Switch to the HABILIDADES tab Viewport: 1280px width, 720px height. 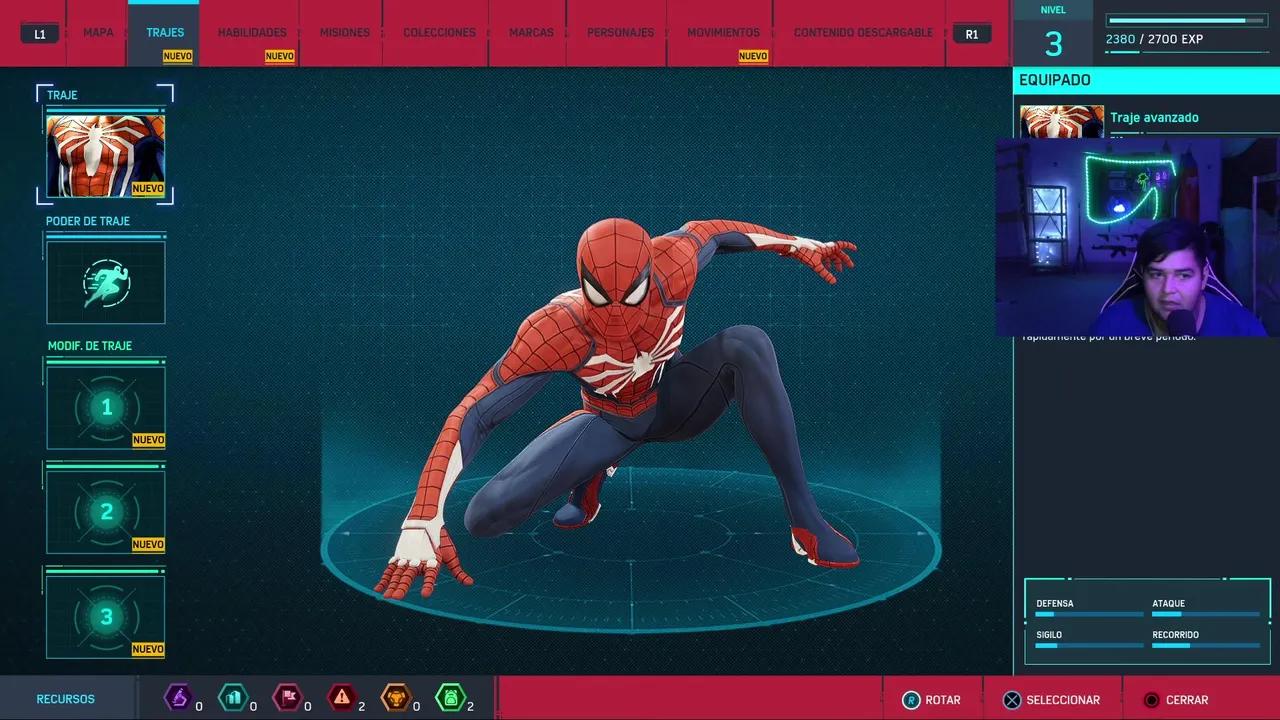click(x=252, y=33)
